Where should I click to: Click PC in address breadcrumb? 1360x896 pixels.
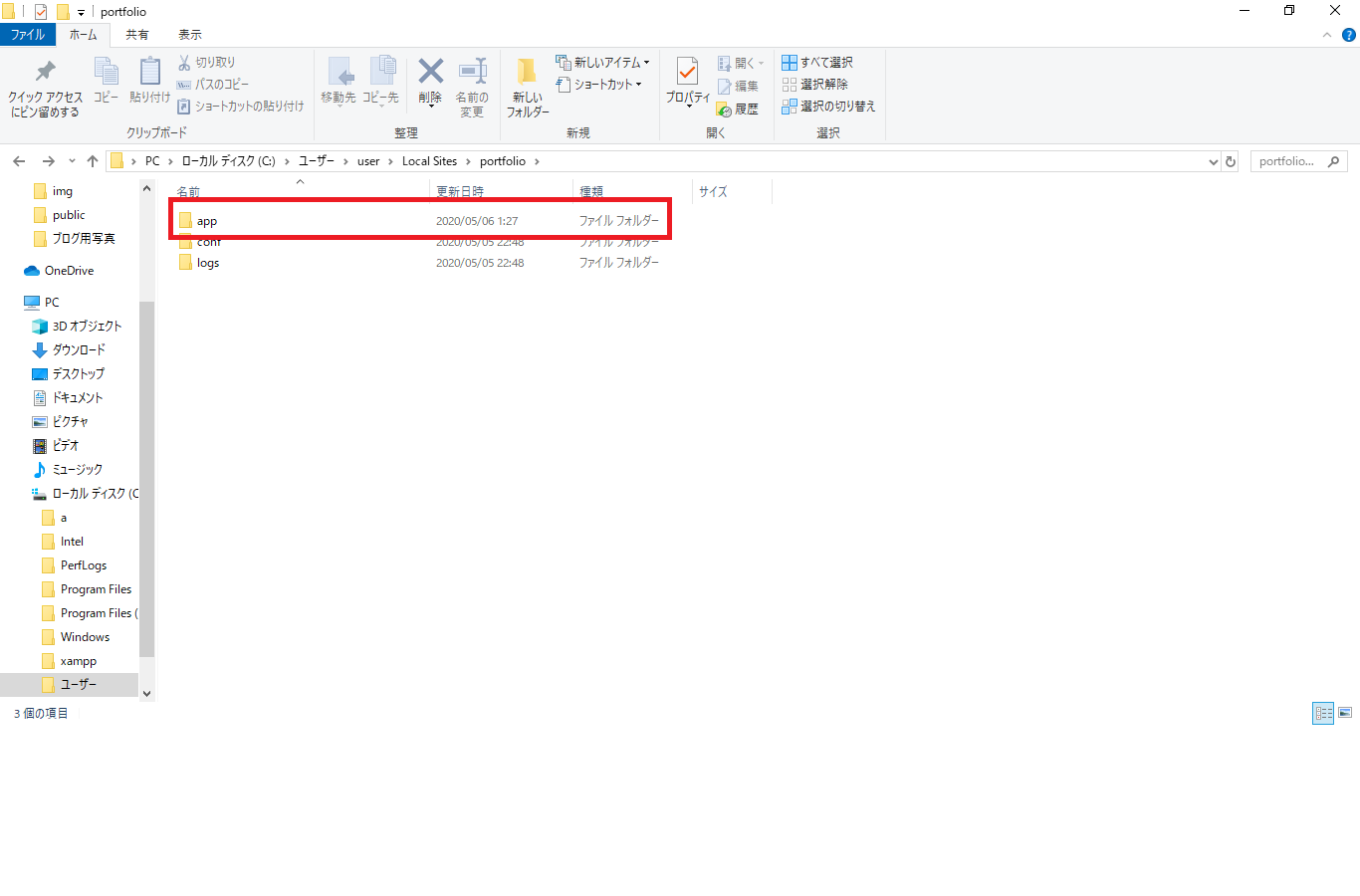tap(152, 161)
